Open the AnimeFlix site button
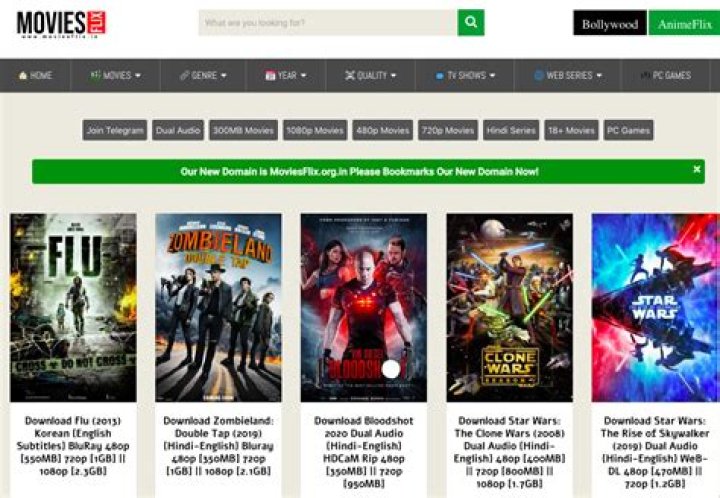Viewport: 720px width, 498px height. [x=684, y=23]
